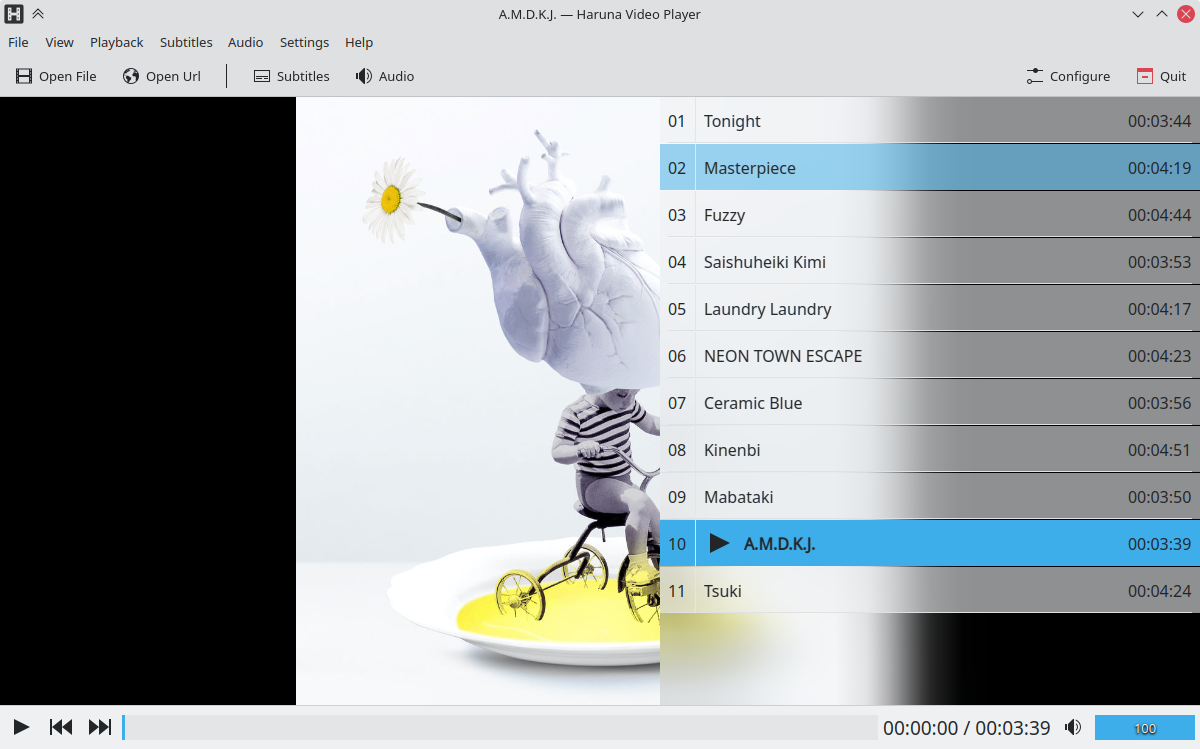Image resolution: width=1200 pixels, height=749 pixels.
Task: Open the Subtitles toolbar dropdown
Action: pyautogui.click(x=291, y=76)
